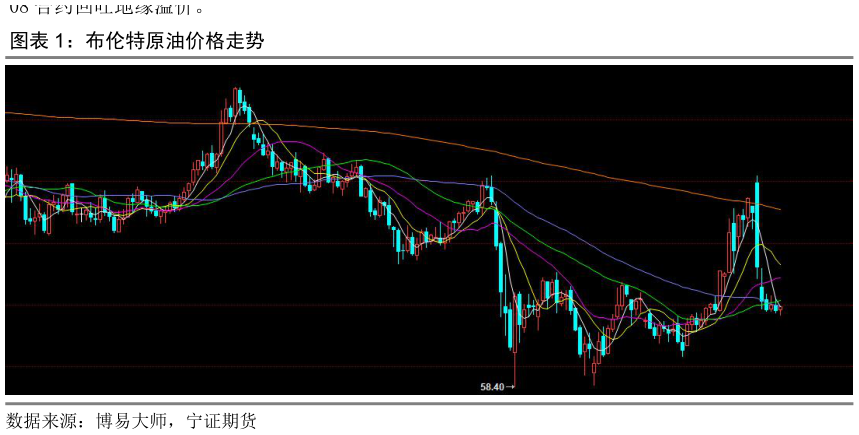Click the highest candlestick at the left peak

(237, 98)
